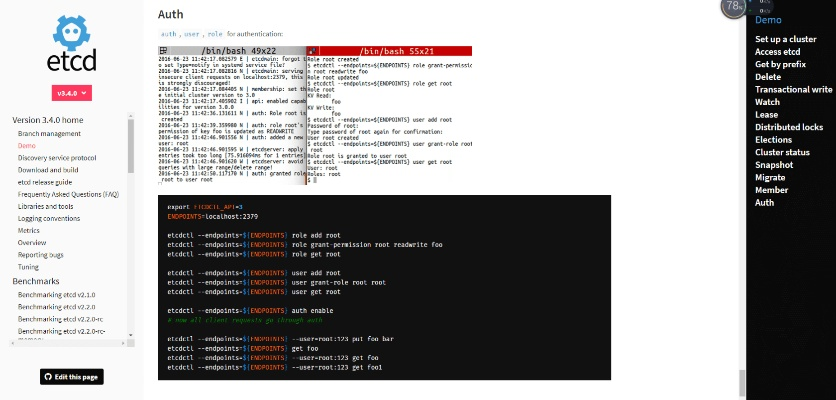836x400 pixels.
Task: Jump to Set up a cluster section
Action: click(x=785, y=39)
